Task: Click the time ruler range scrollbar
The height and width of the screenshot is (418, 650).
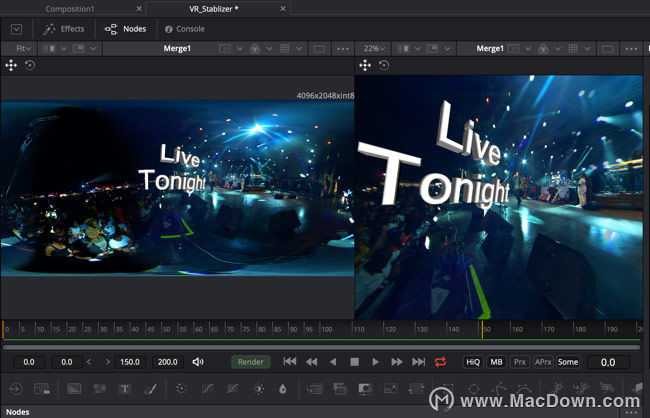Action: point(321,347)
